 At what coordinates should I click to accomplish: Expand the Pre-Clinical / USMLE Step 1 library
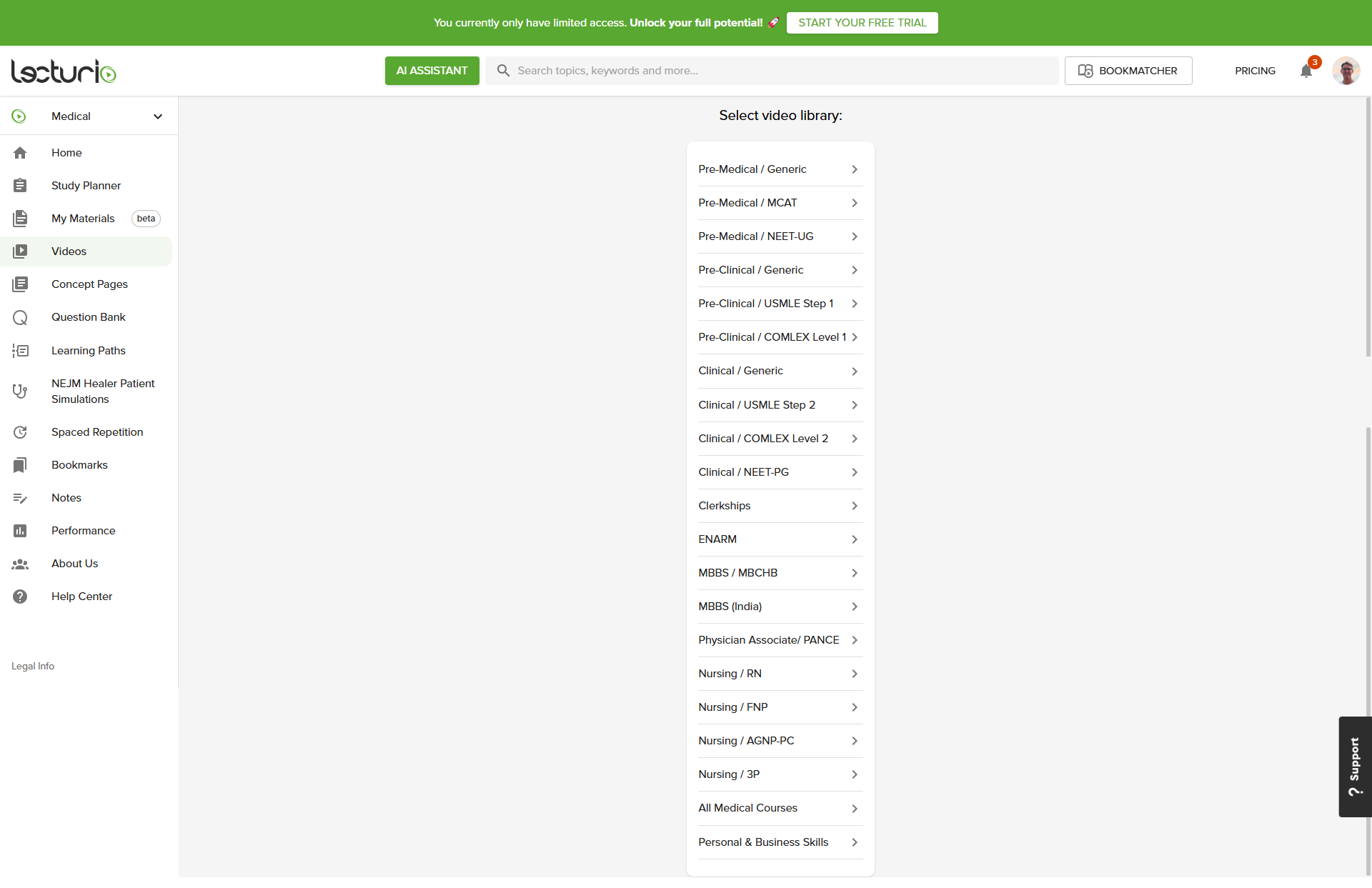tap(854, 304)
